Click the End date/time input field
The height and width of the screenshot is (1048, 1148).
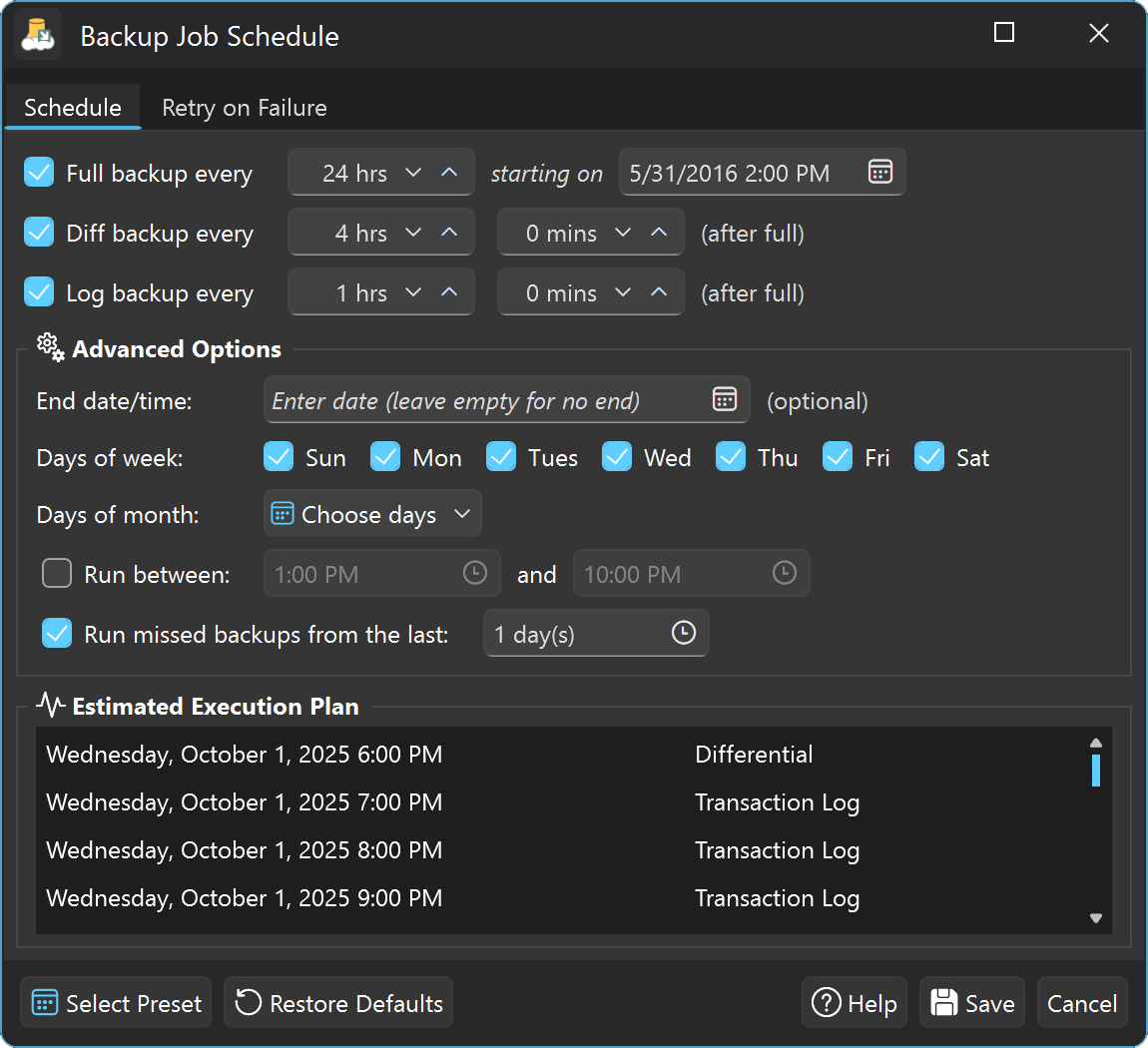click(x=484, y=401)
